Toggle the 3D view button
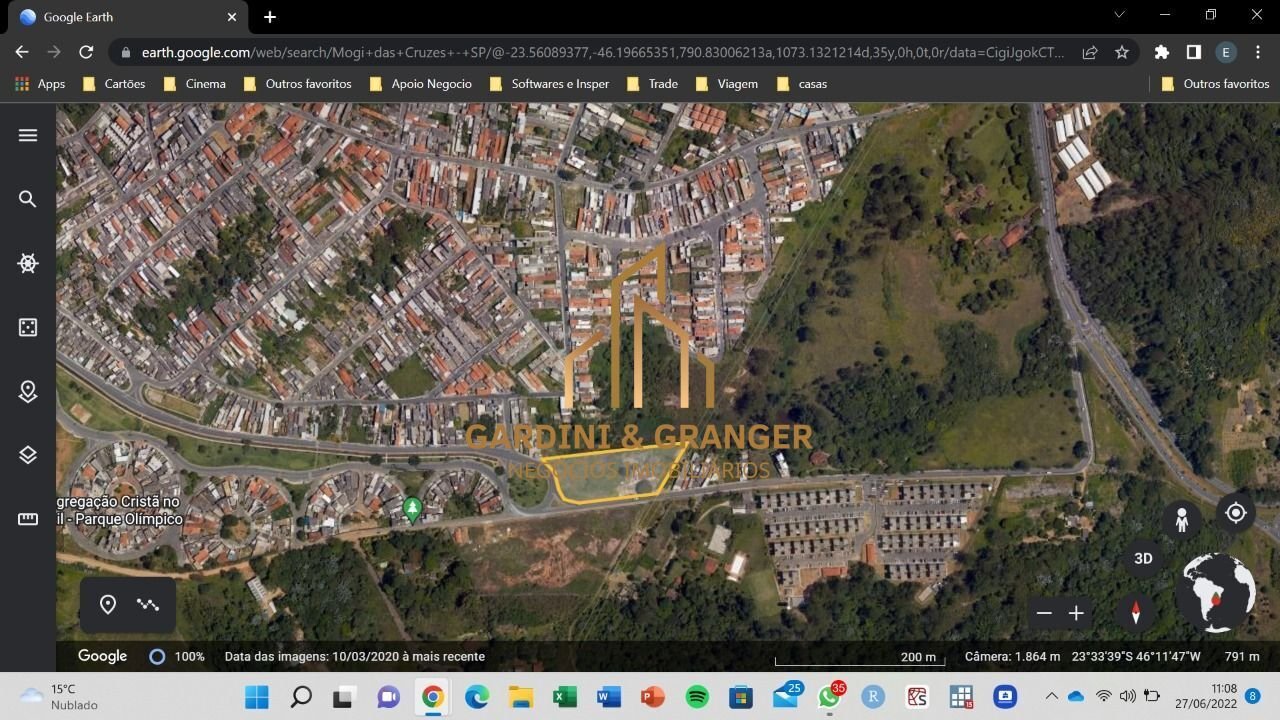Viewport: 1280px width, 720px height. [1142, 559]
